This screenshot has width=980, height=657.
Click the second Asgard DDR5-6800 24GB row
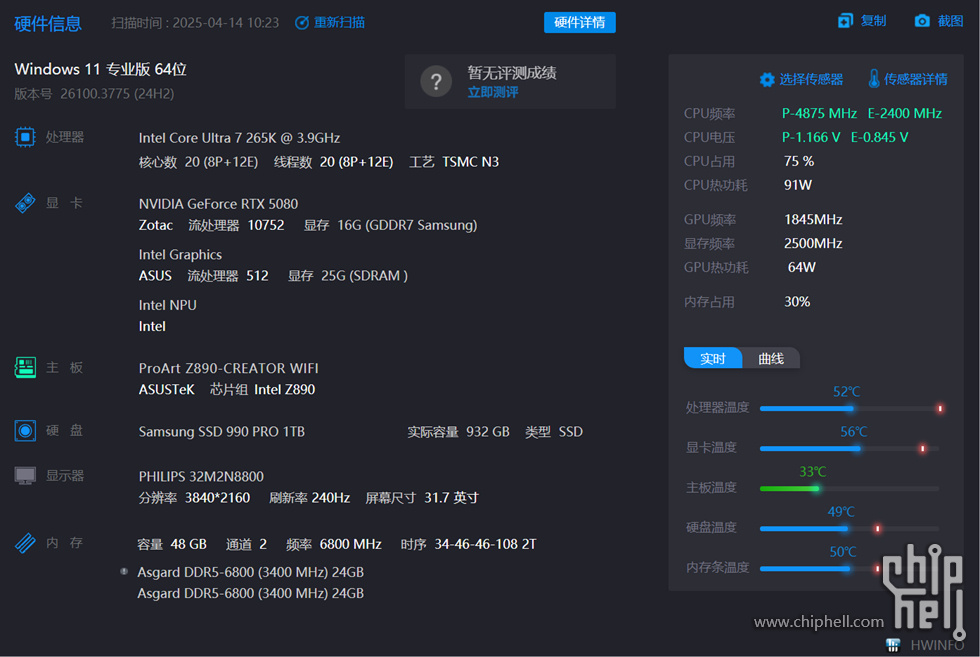(x=251, y=593)
